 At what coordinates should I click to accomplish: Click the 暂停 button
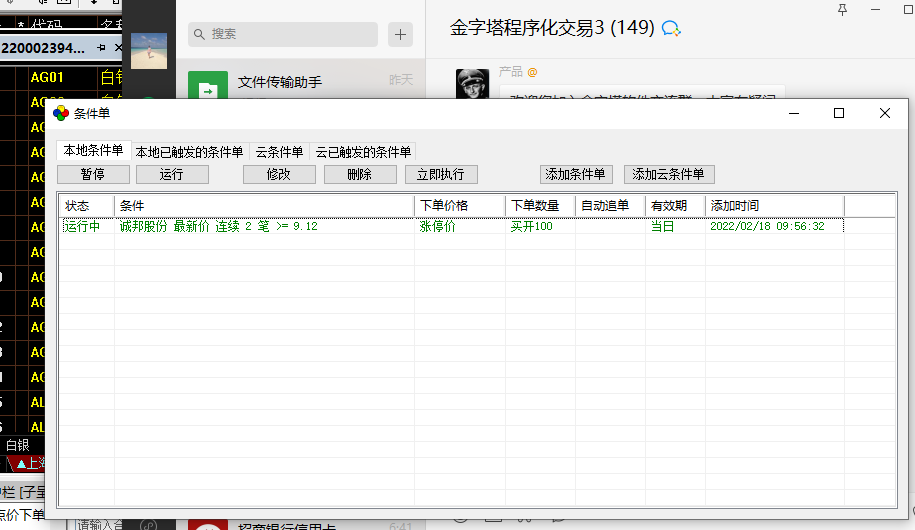(93, 175)
